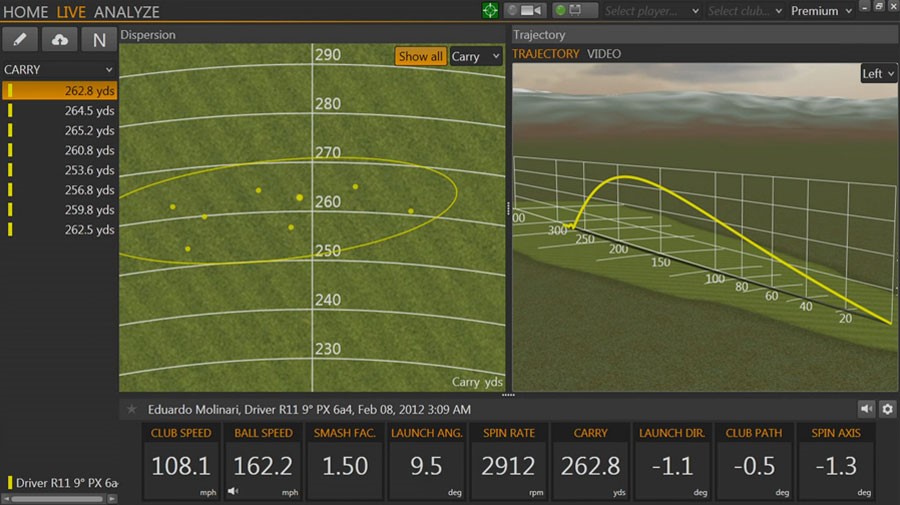900x505 pixels.
Task: Click small speaker icon in Ball Speed tile
Action: pos(233,491)
